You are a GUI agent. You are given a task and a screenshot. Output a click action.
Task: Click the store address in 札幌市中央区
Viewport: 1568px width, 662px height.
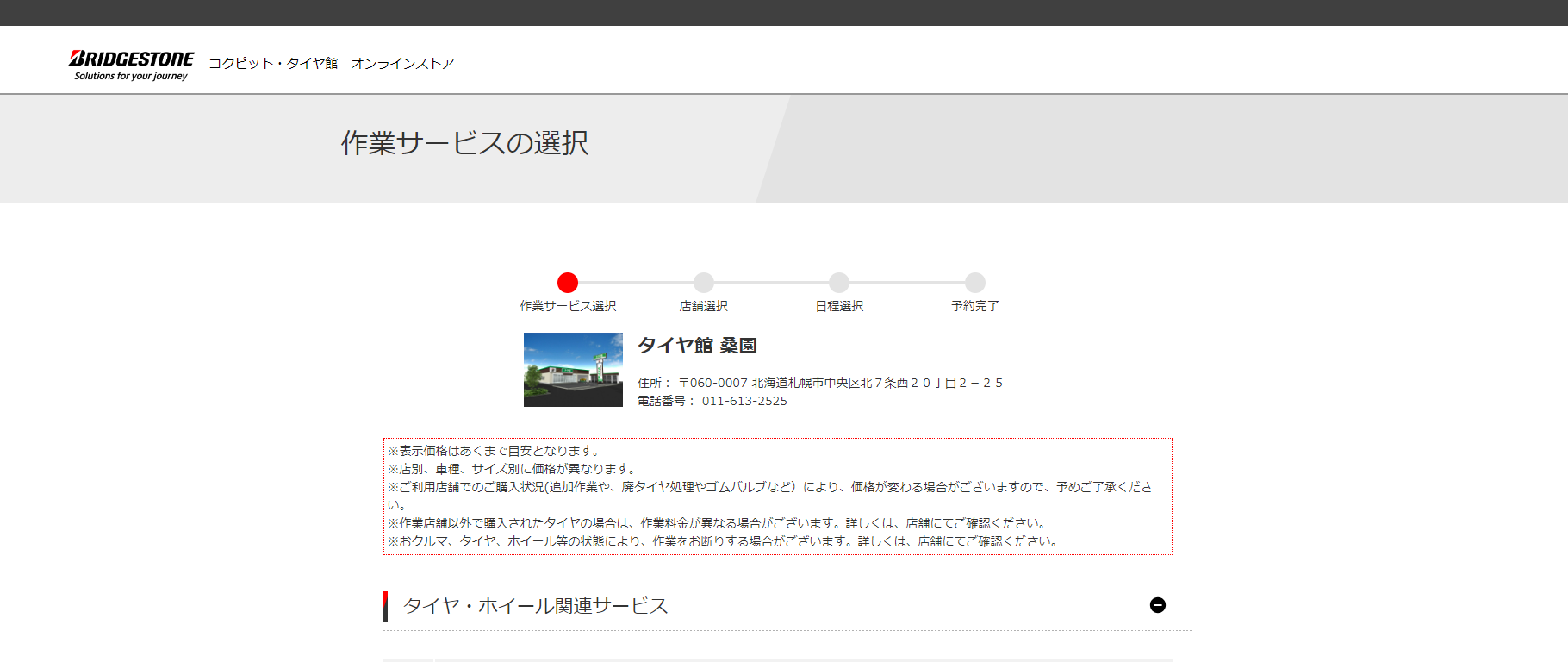click(x=840, y=383)
